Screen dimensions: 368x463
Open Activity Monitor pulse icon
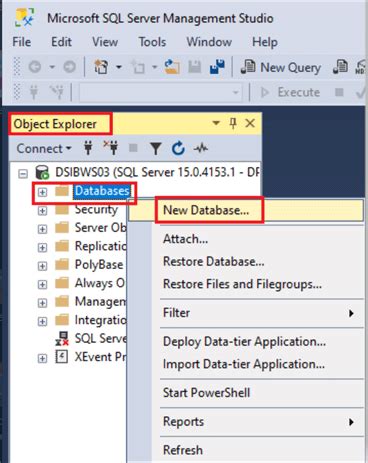[201, 148]
